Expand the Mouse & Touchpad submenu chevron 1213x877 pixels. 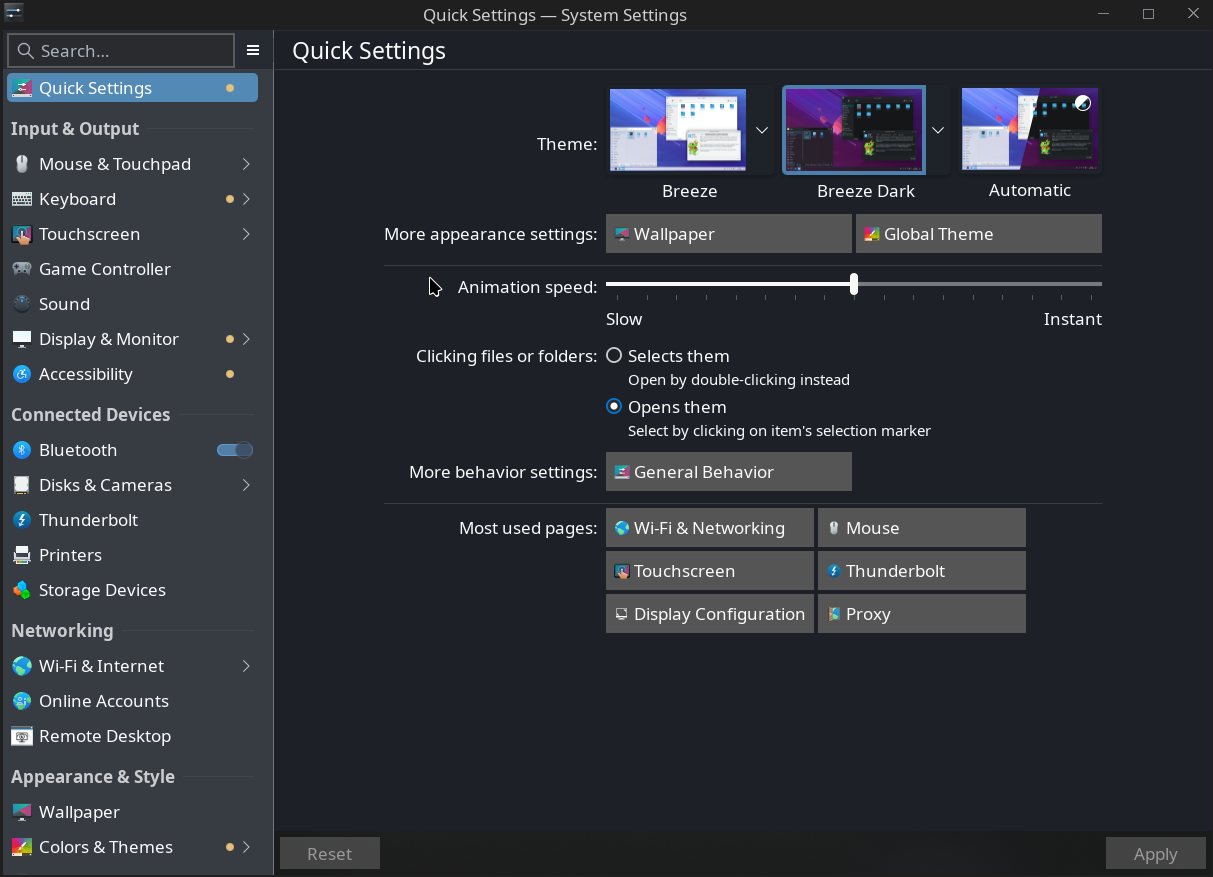point(246,164)
